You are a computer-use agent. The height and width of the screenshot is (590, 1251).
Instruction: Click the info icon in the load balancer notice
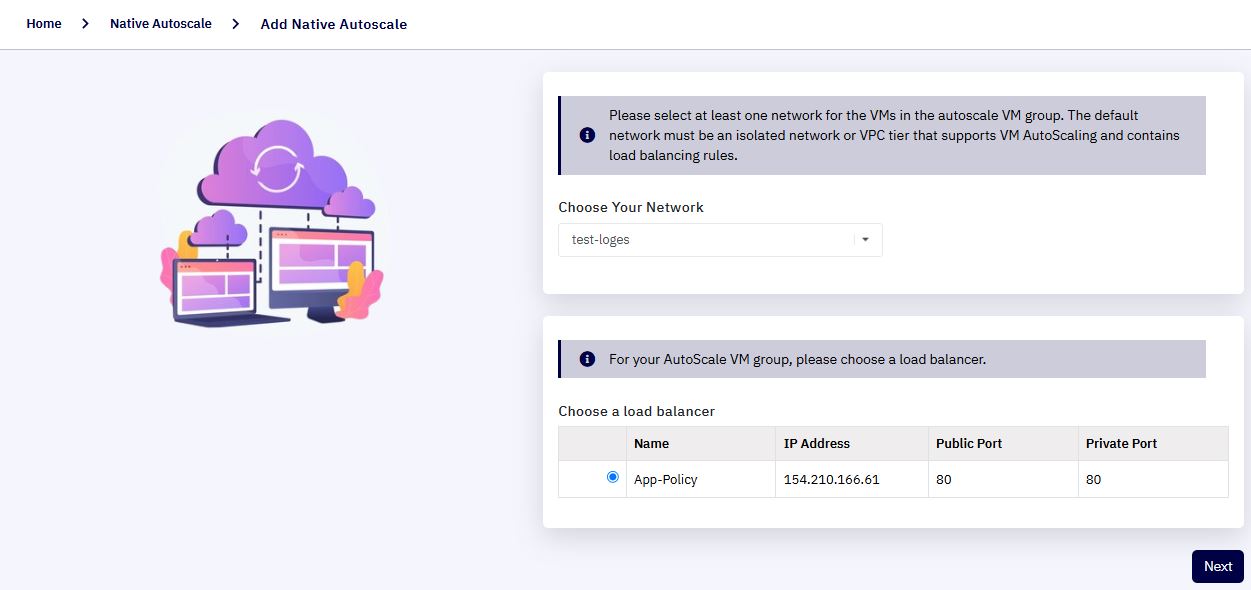pyautogui.click(x=587, y=359)
